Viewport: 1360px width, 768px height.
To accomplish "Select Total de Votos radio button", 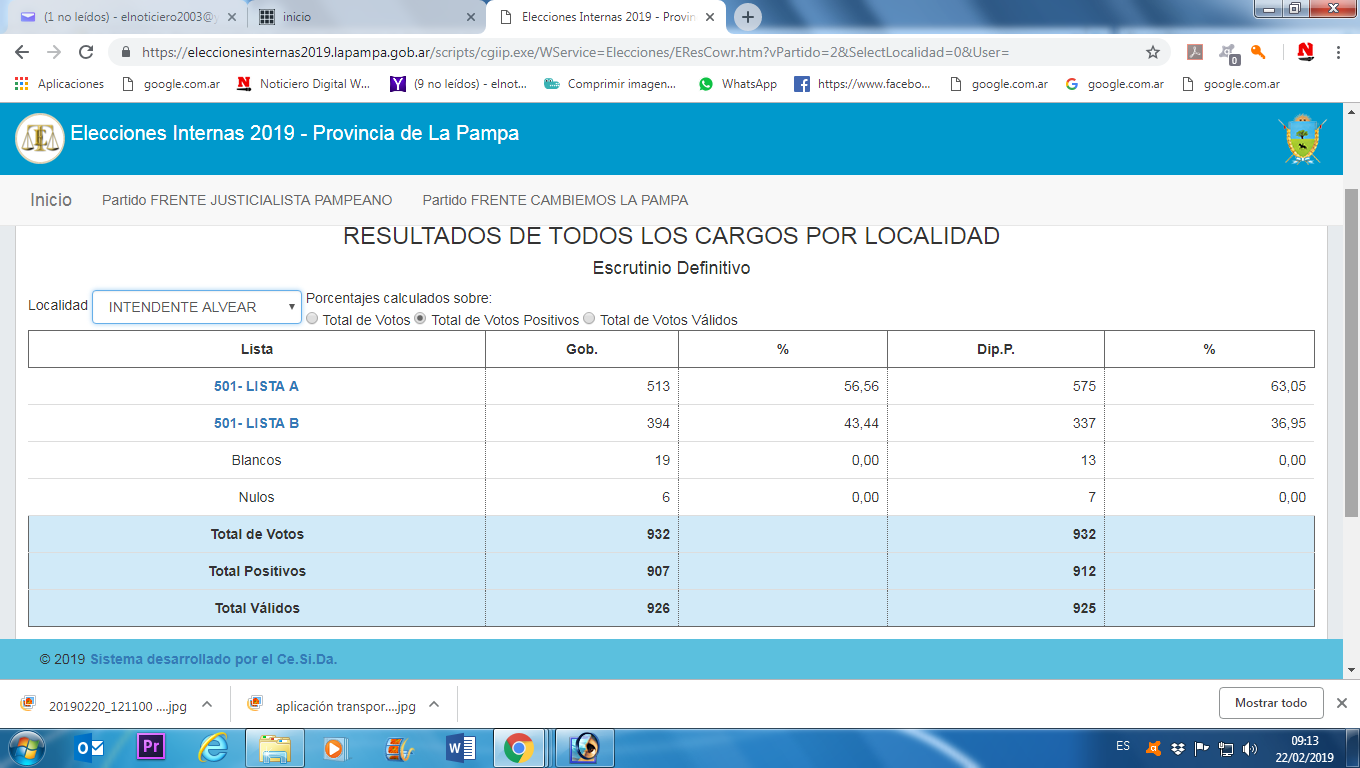I will (x=313, y=319).
